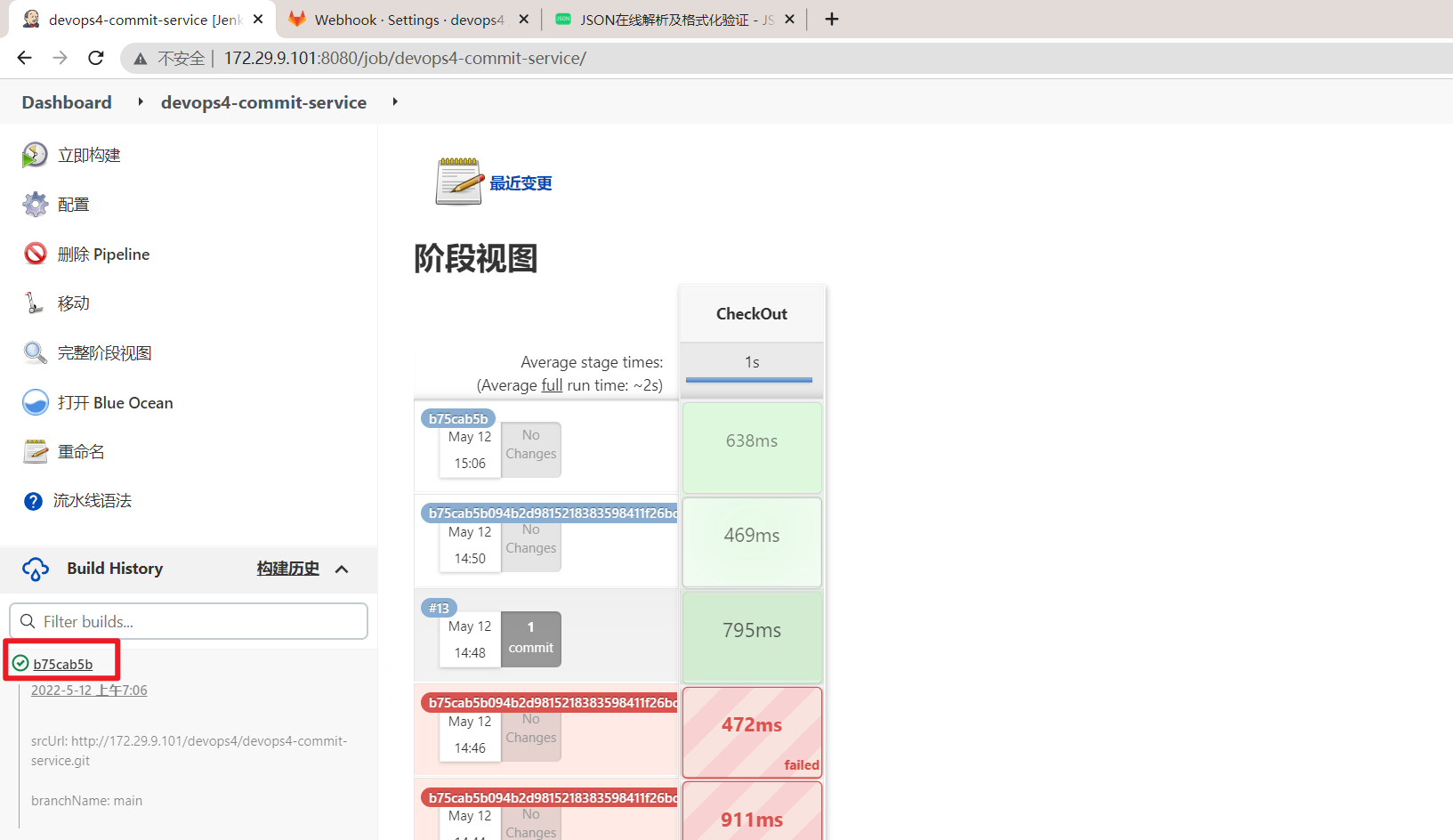The image size is (1453, 840).
Task: Open 完整阶段视图 link
Action: coord(104,353)
